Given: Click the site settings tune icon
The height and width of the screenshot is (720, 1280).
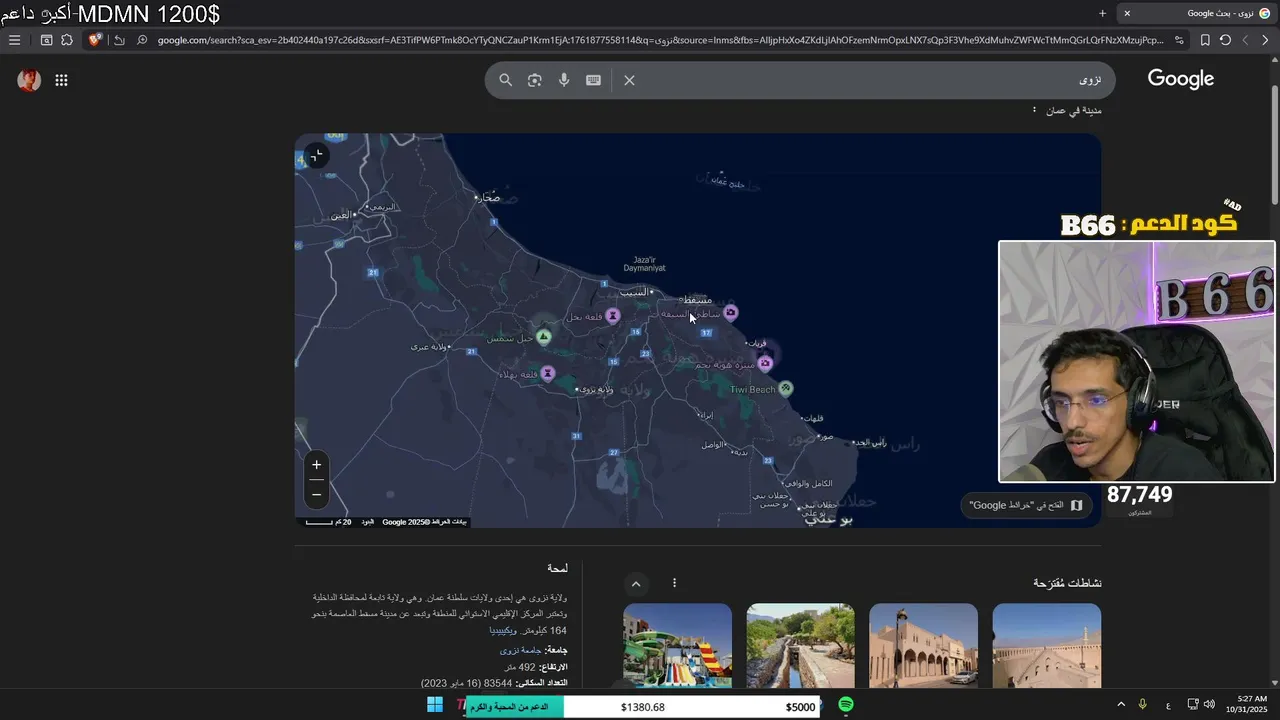Looking at the screenshot, I should [1179, 40].
